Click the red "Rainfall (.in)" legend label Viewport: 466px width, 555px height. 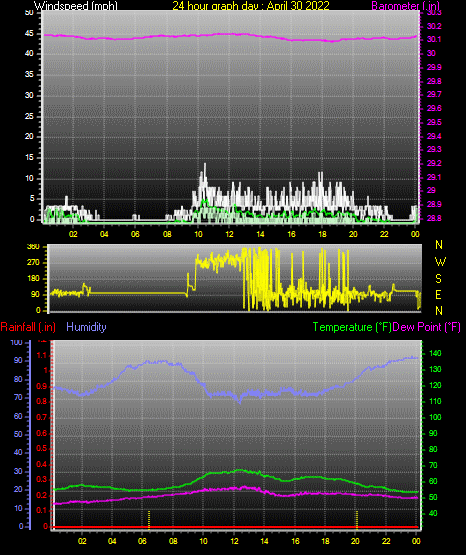pos(28,327)
